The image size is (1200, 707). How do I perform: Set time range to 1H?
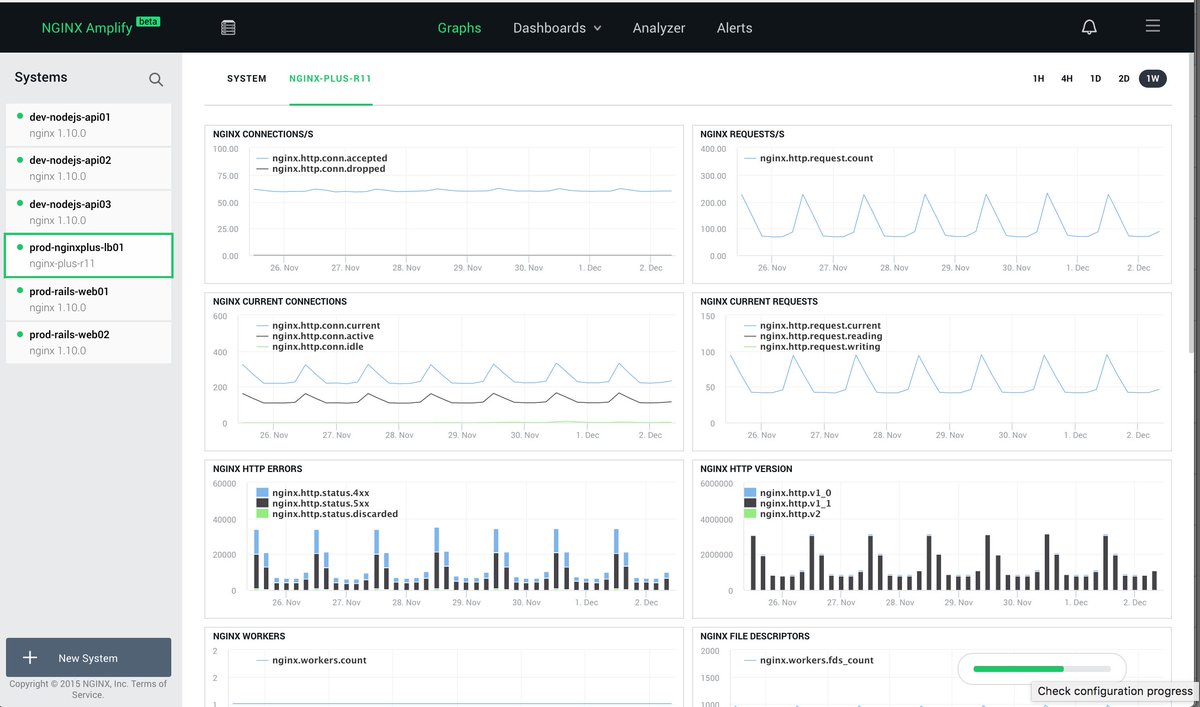click(x=1039, y=79)
